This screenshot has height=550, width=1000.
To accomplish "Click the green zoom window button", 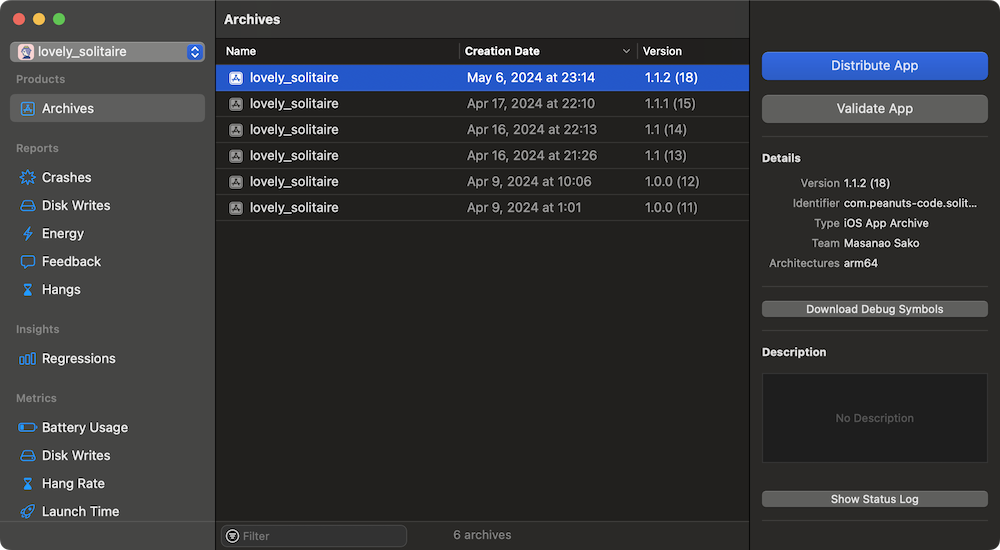I will [59, 19].
